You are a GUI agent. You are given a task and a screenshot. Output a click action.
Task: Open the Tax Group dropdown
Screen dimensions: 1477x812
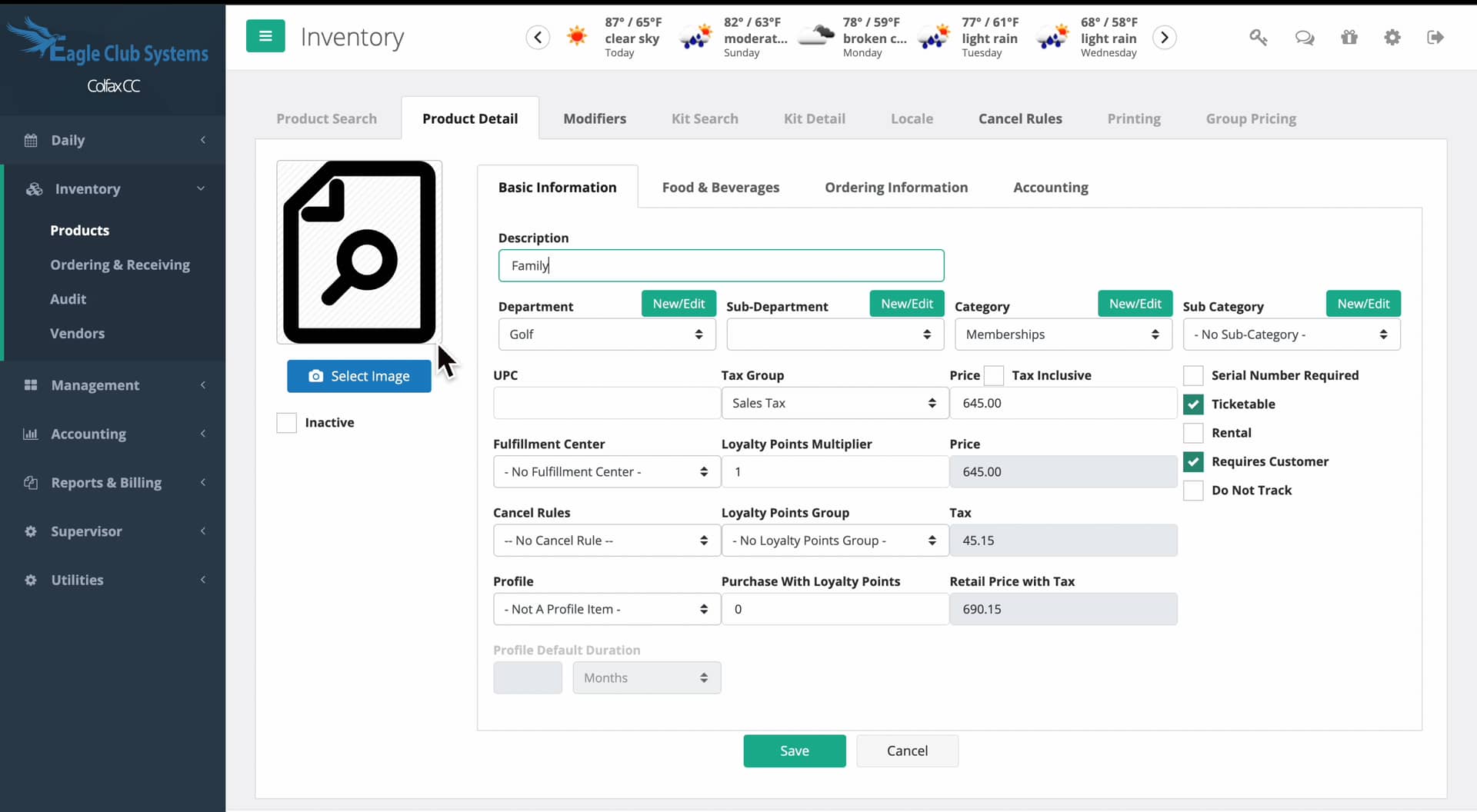pos(834,402)
